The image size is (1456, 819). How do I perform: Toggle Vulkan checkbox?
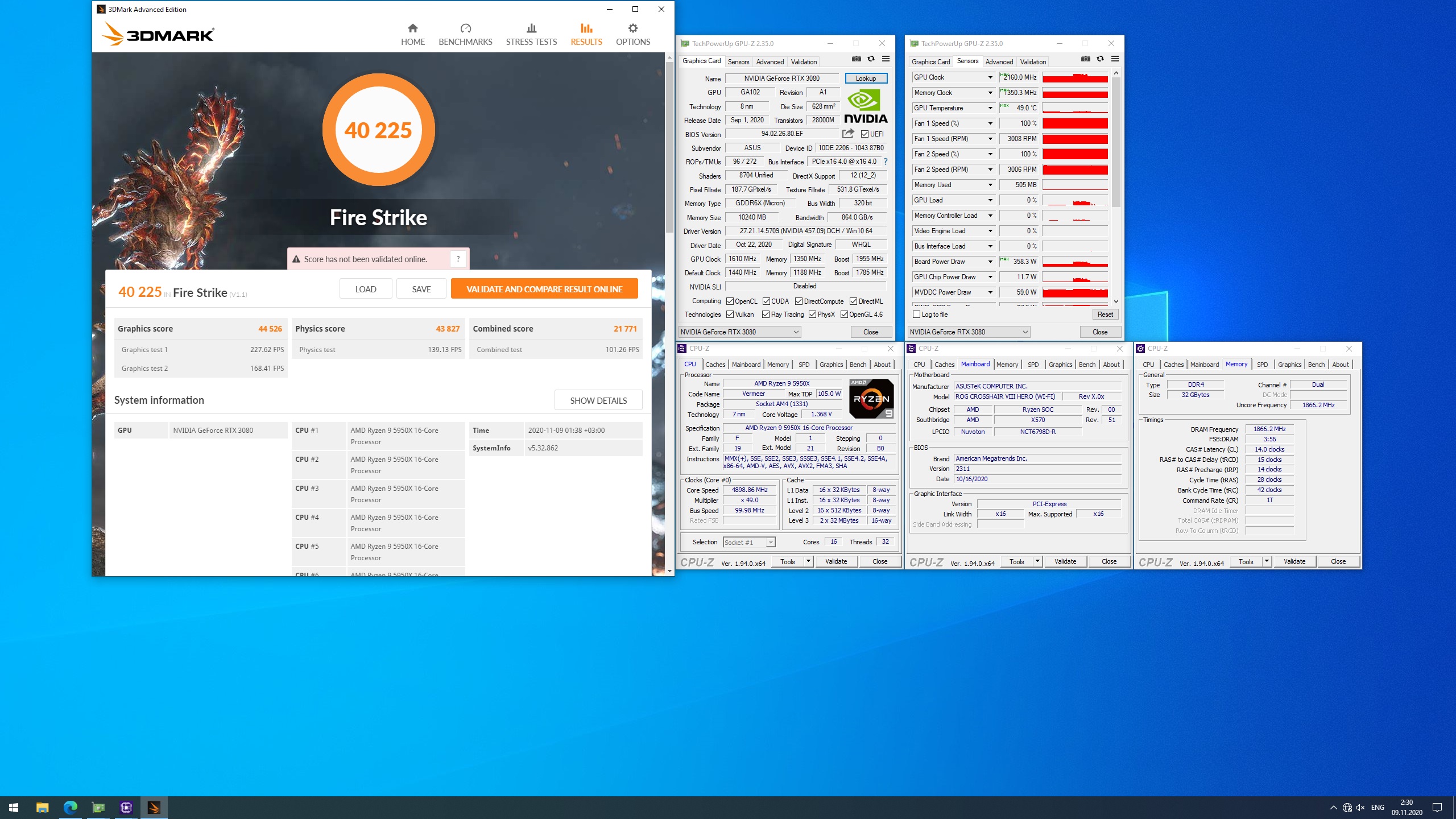[730, 315]
